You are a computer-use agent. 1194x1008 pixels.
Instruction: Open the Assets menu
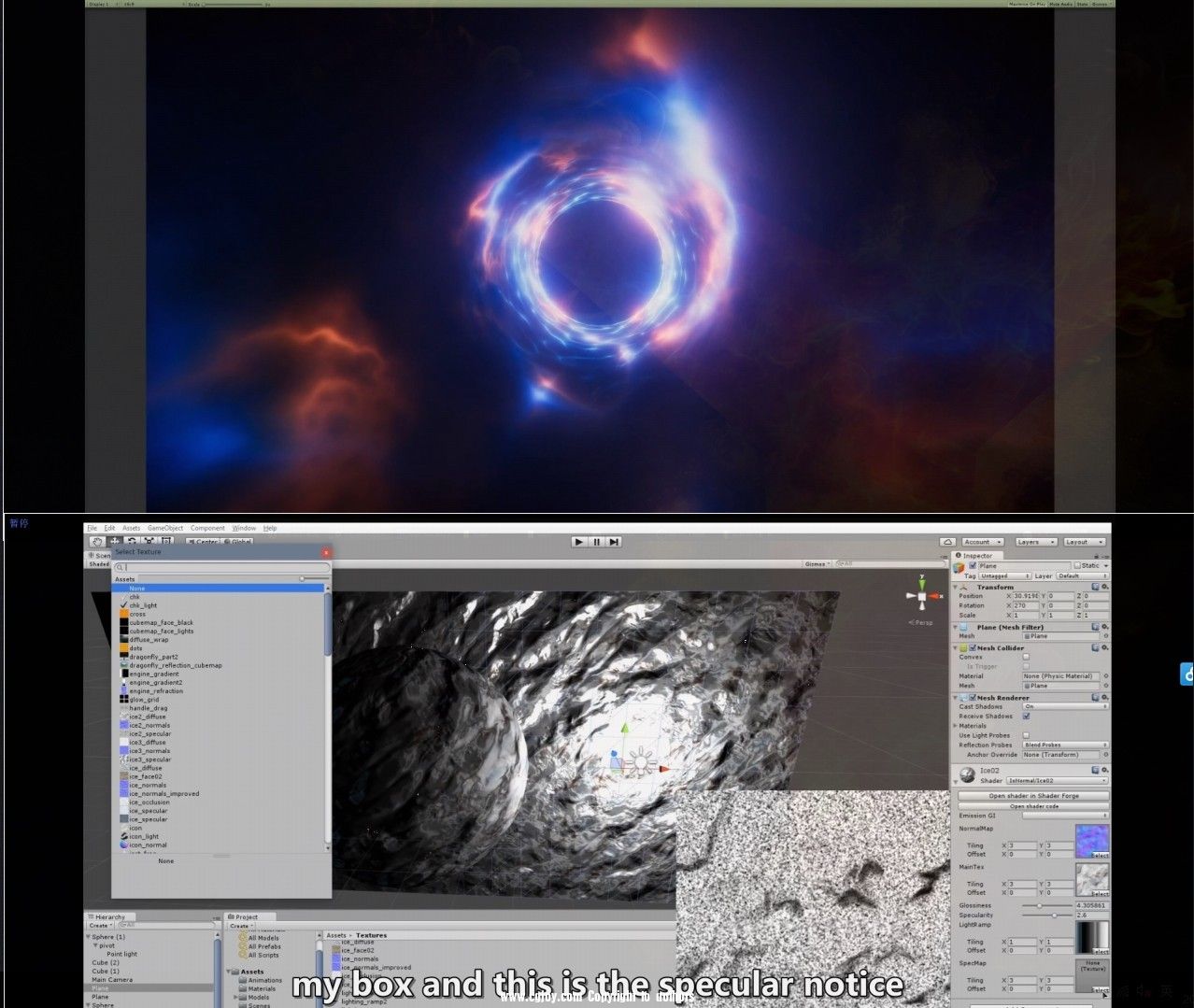click(x=131, y=528)
